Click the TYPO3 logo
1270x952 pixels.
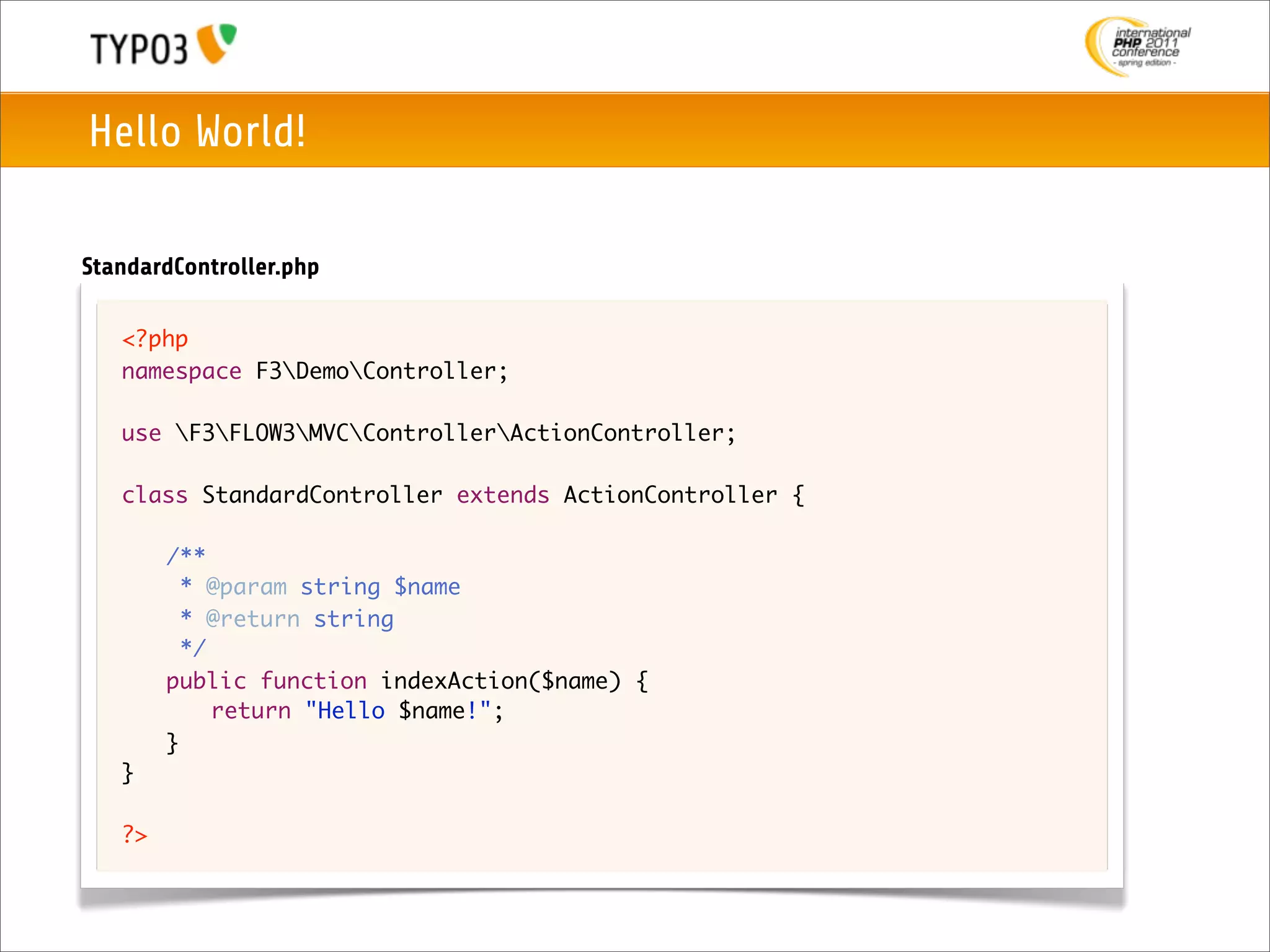(164, 45)
